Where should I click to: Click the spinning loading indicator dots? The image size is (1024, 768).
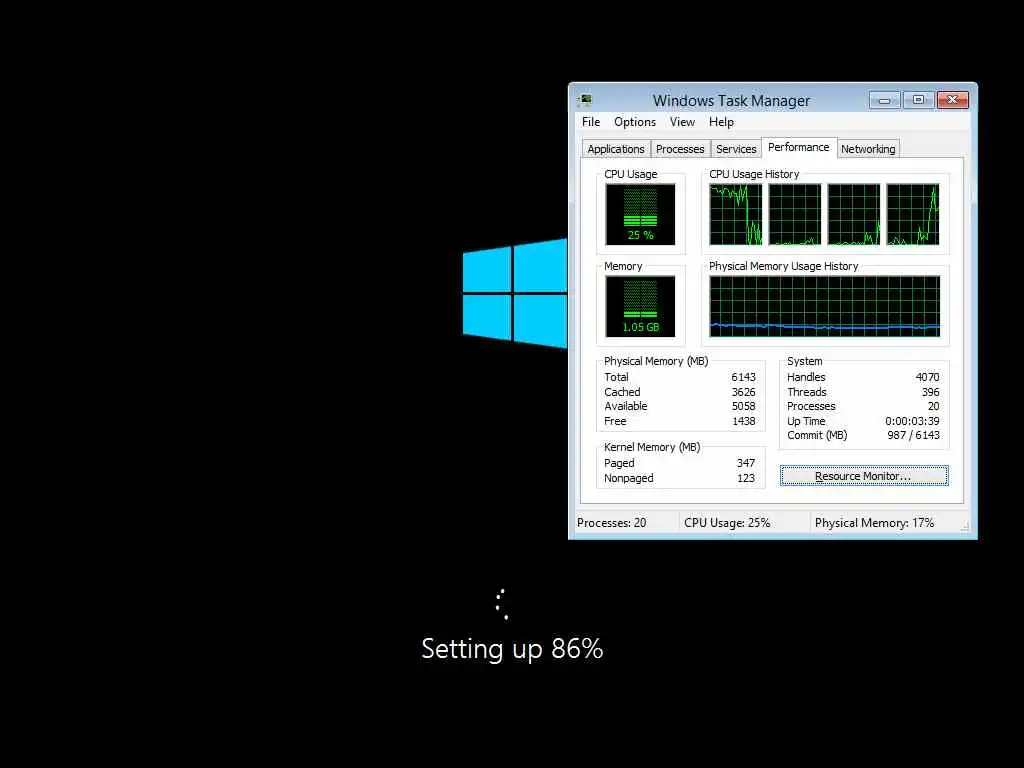(501, 604)
